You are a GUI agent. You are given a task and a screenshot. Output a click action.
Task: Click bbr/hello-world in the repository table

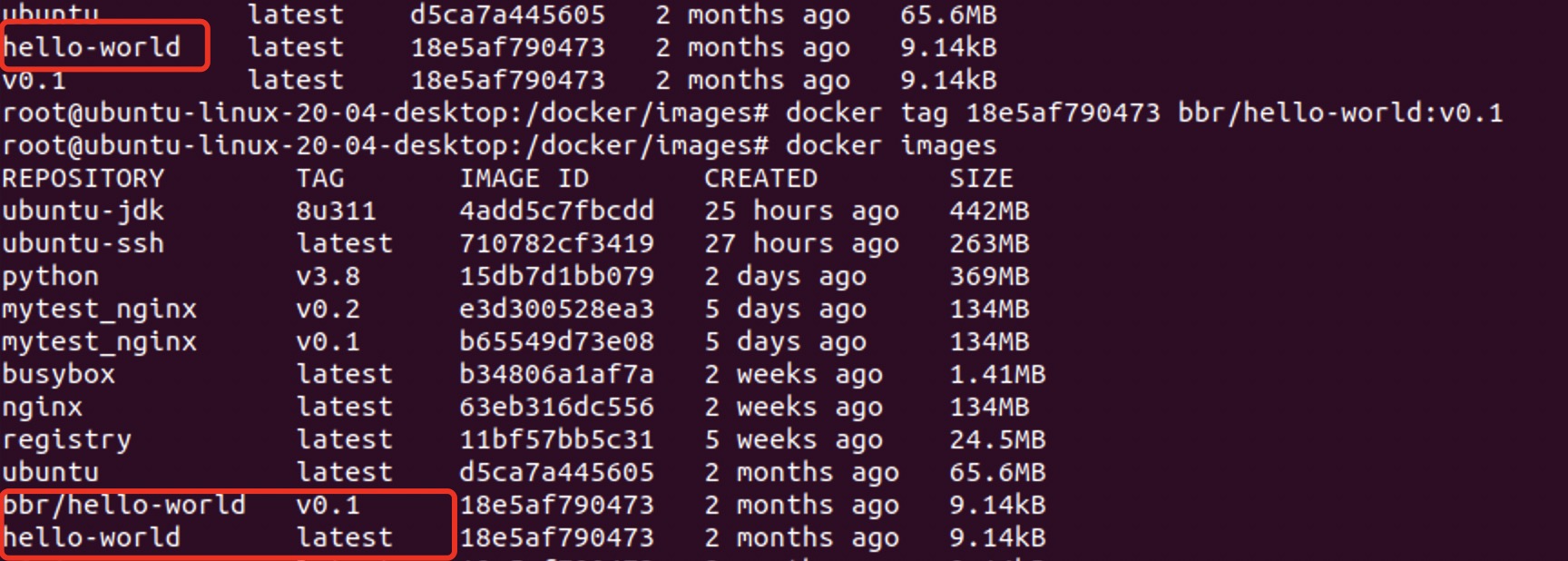tap(124, 506)
